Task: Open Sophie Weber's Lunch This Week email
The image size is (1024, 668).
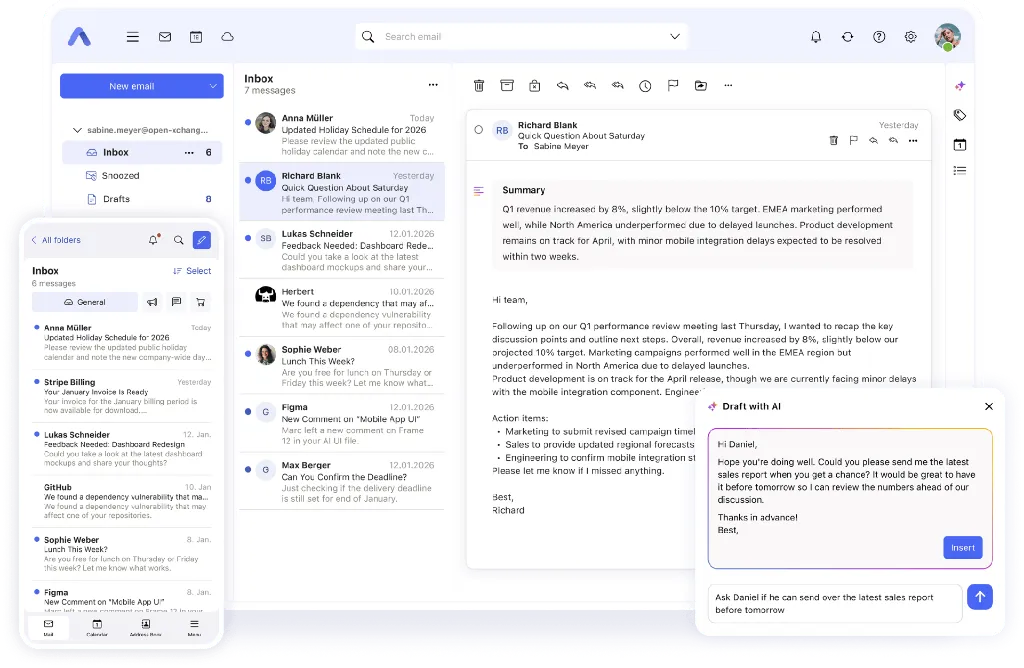Action: pos(342,366)
